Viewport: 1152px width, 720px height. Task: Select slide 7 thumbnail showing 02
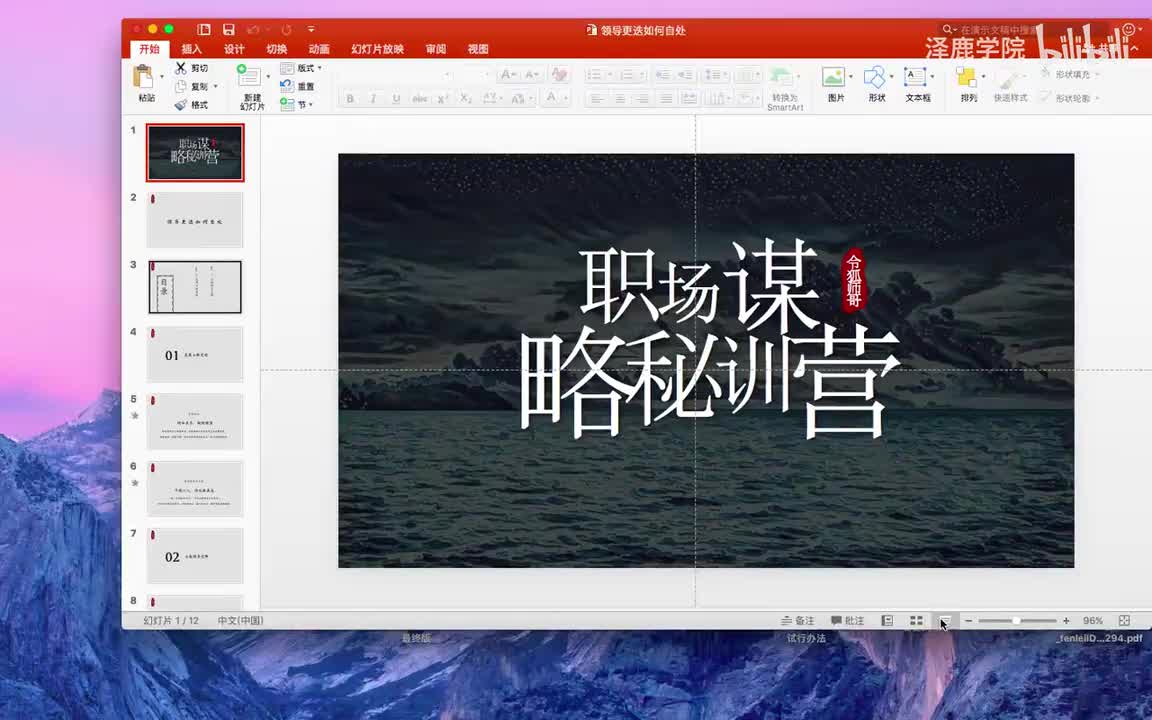tap(195, 555)
